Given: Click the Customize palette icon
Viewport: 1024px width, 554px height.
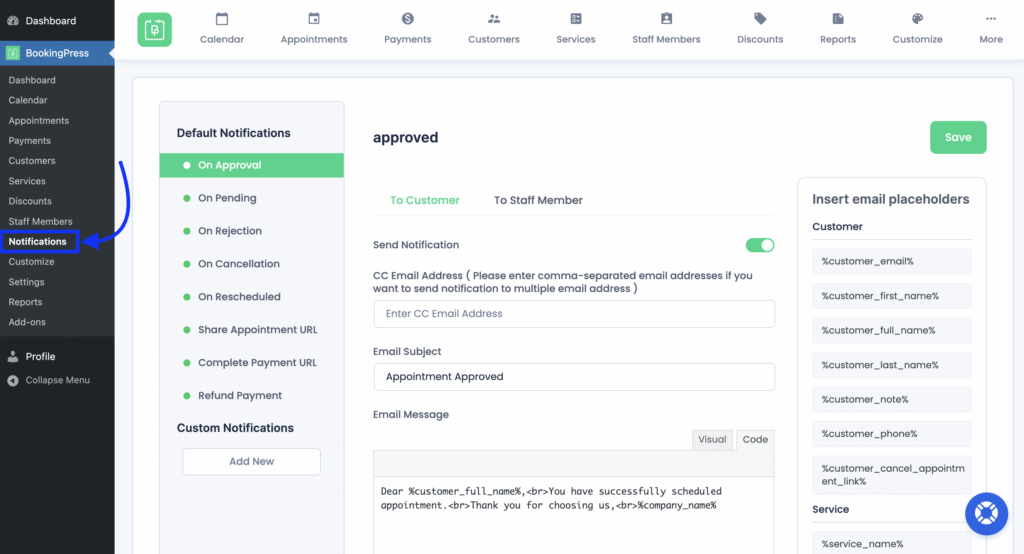Looking at the screenshot, I should point(917,19).
